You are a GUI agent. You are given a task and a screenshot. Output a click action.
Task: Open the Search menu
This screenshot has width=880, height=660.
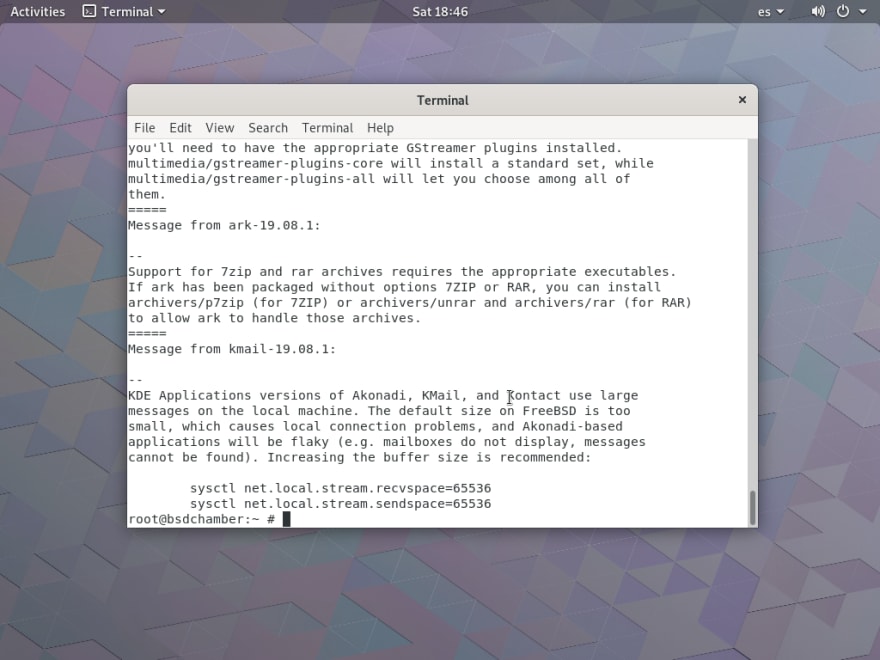pyautogui.click(x=268, y=128)
